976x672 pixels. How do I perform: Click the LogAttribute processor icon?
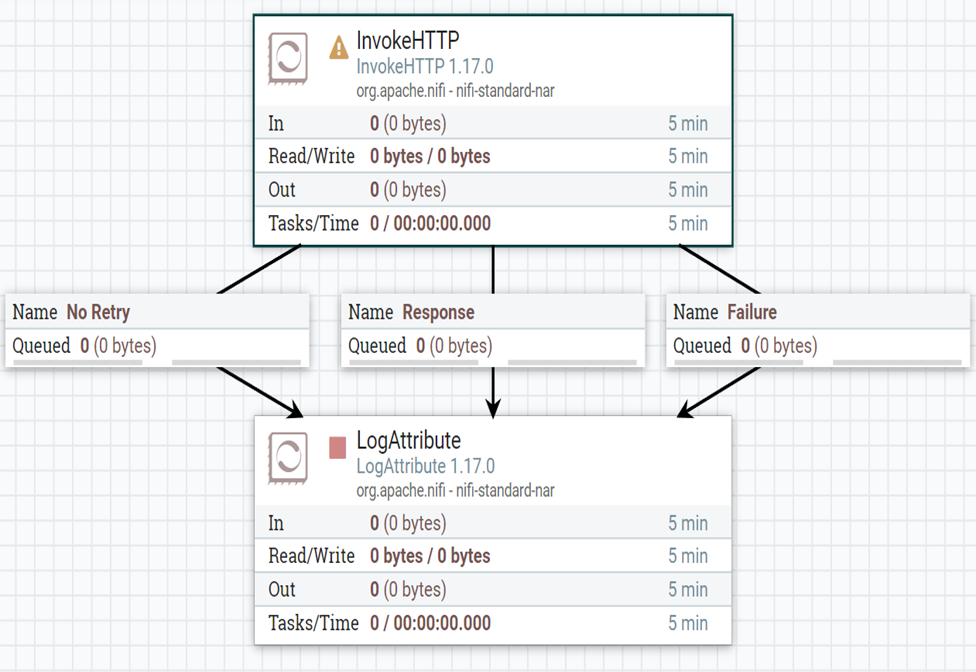(288, 458)
